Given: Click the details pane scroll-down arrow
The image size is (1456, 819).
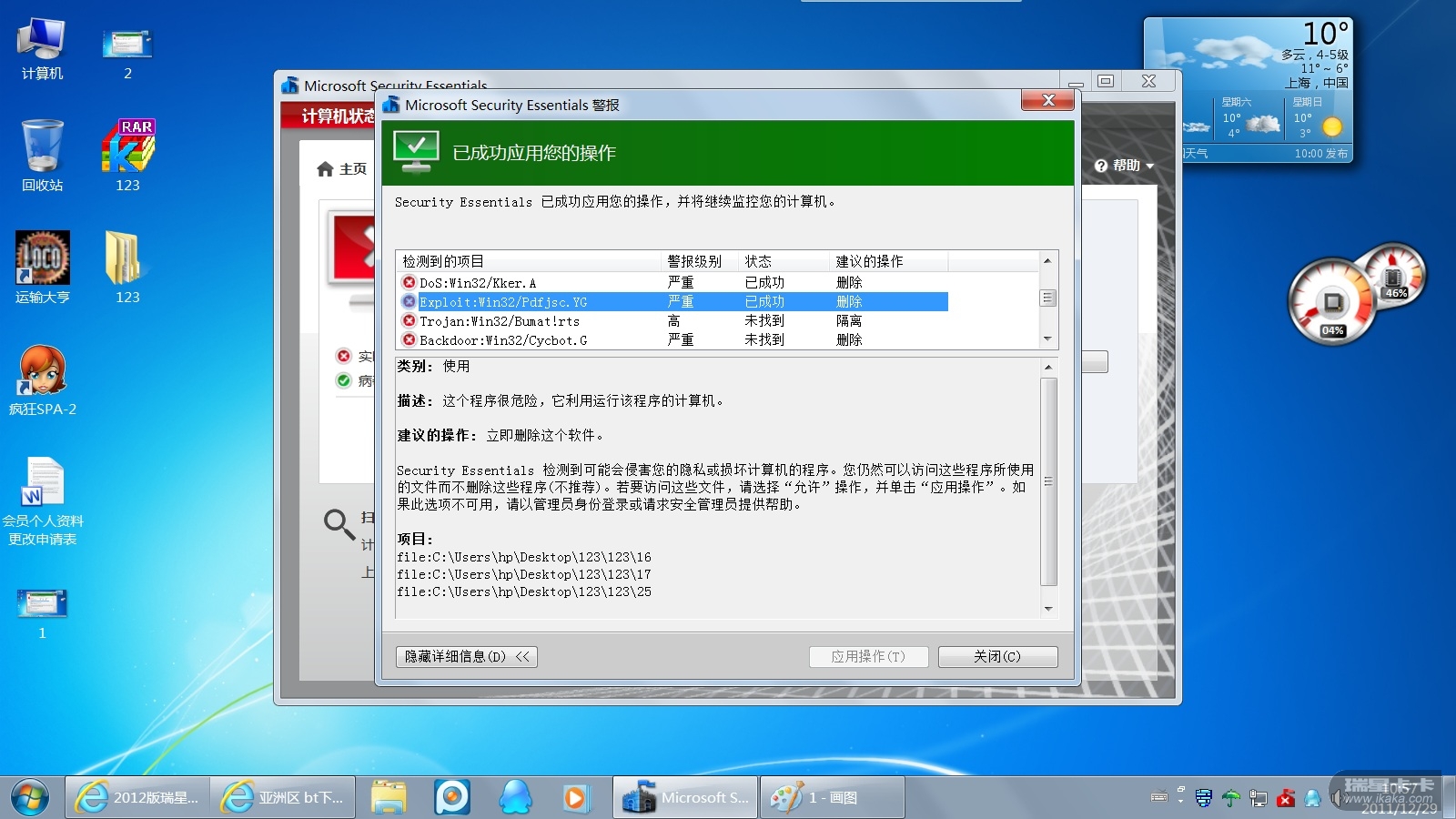Looking at the screenshot, I should pyautogui.click(x=1048, y=609).
